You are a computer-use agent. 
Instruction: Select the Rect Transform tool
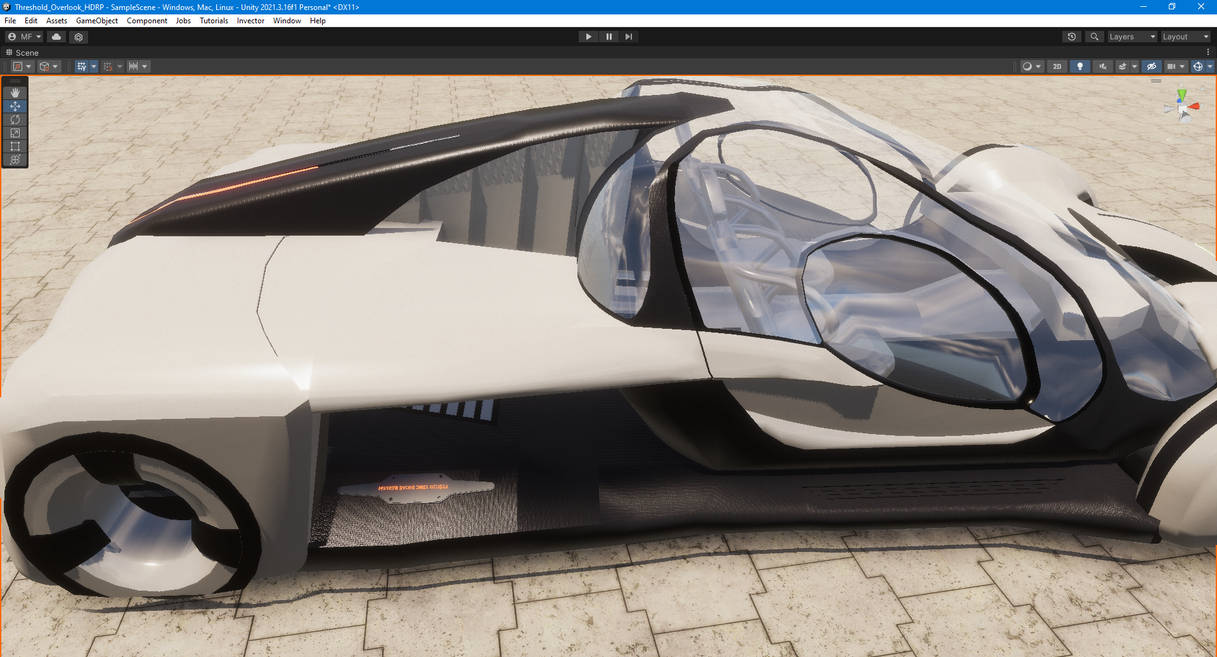14,146
